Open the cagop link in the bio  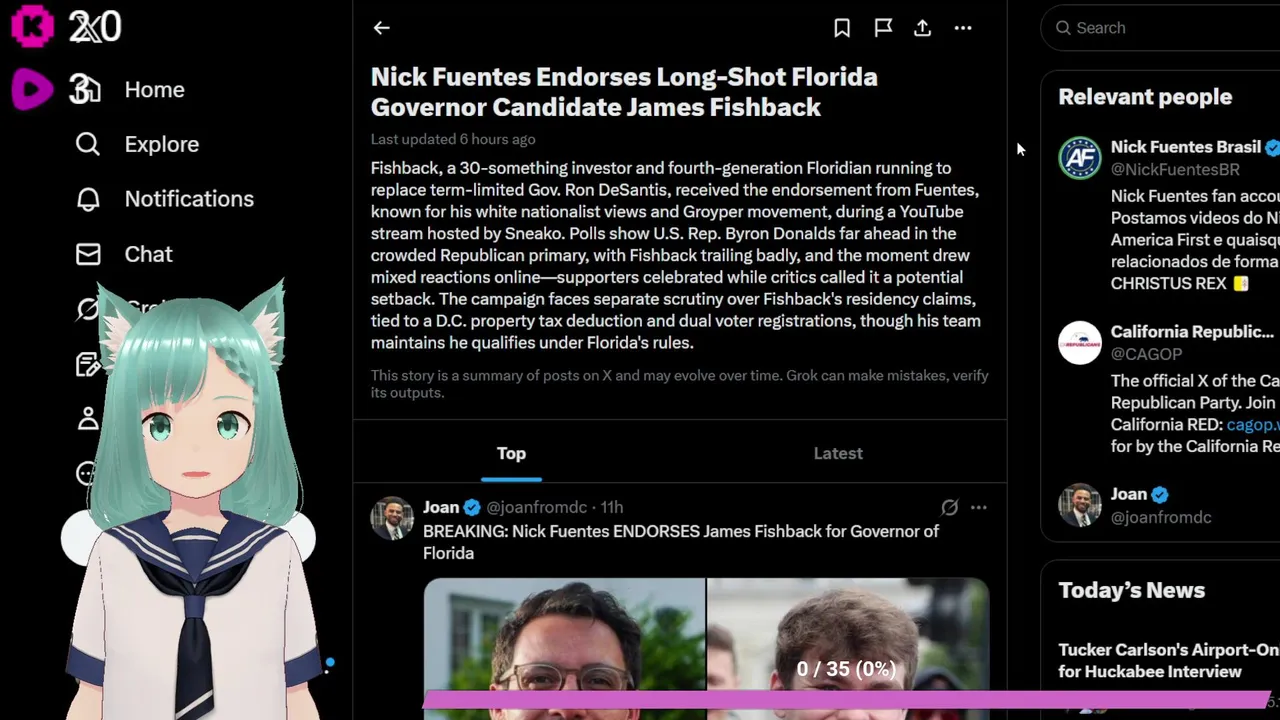[1253, 424]
